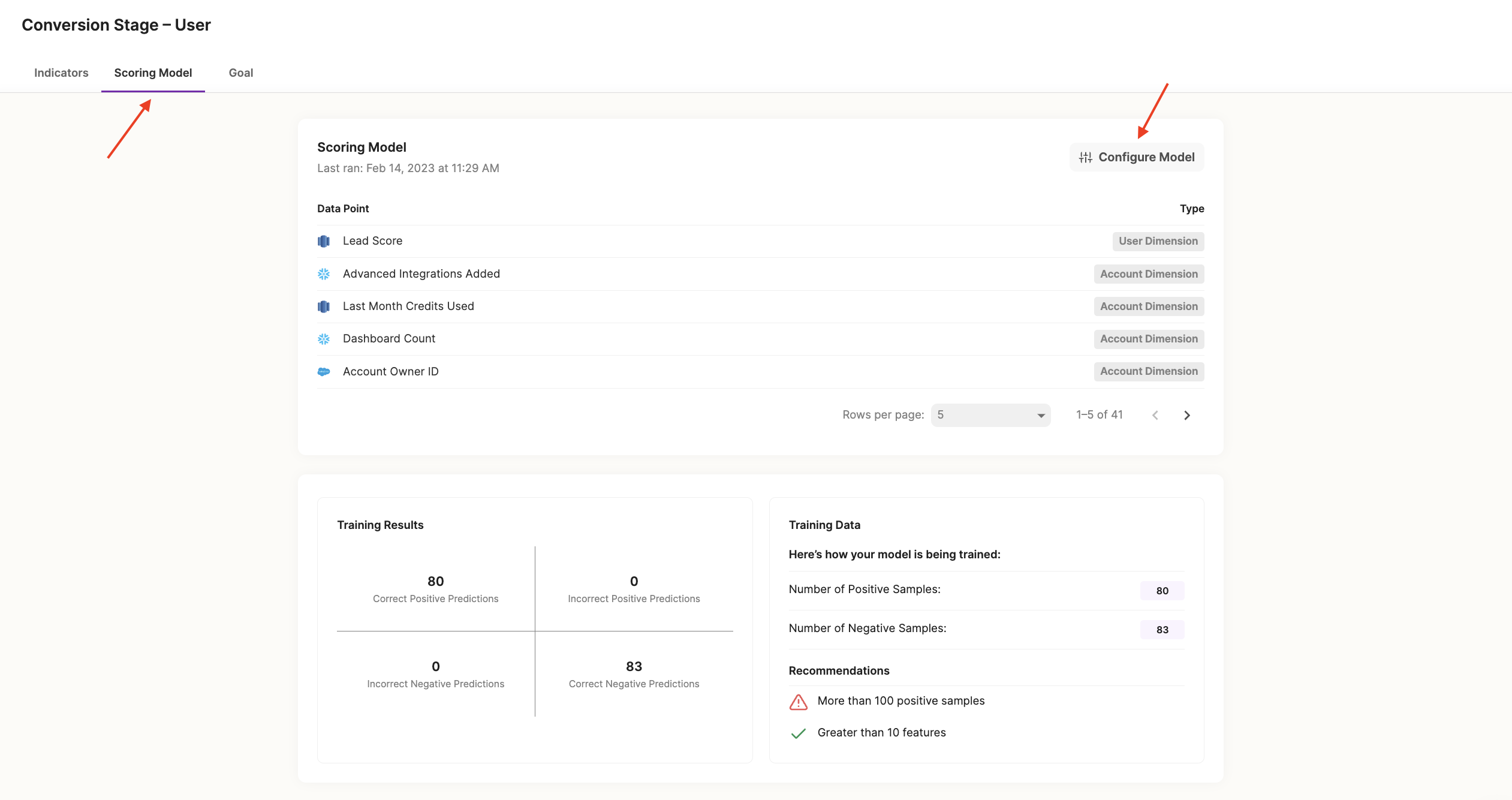Click the sliders icon in Configure Model

[x=1085, y=157]
